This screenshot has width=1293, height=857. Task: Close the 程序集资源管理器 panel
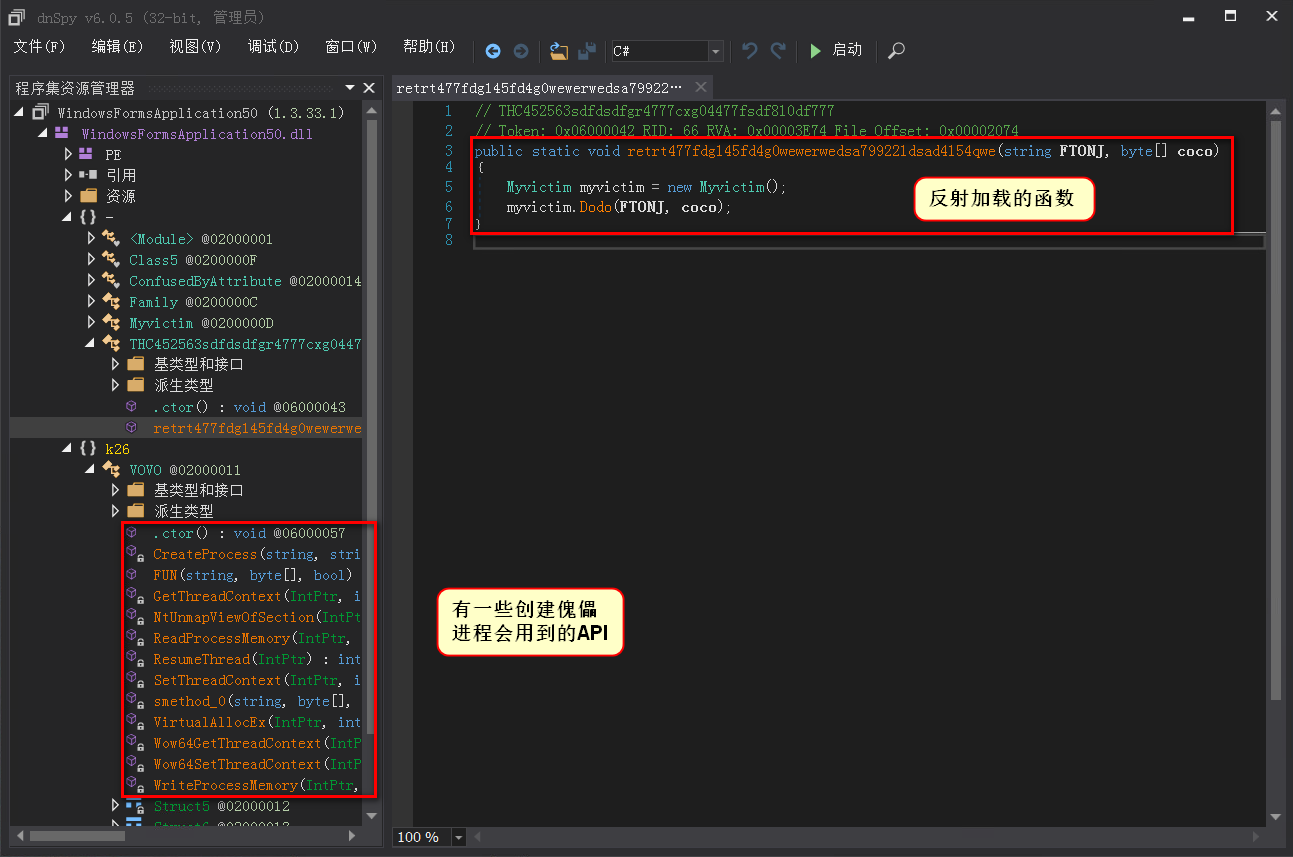click(369, 88)
